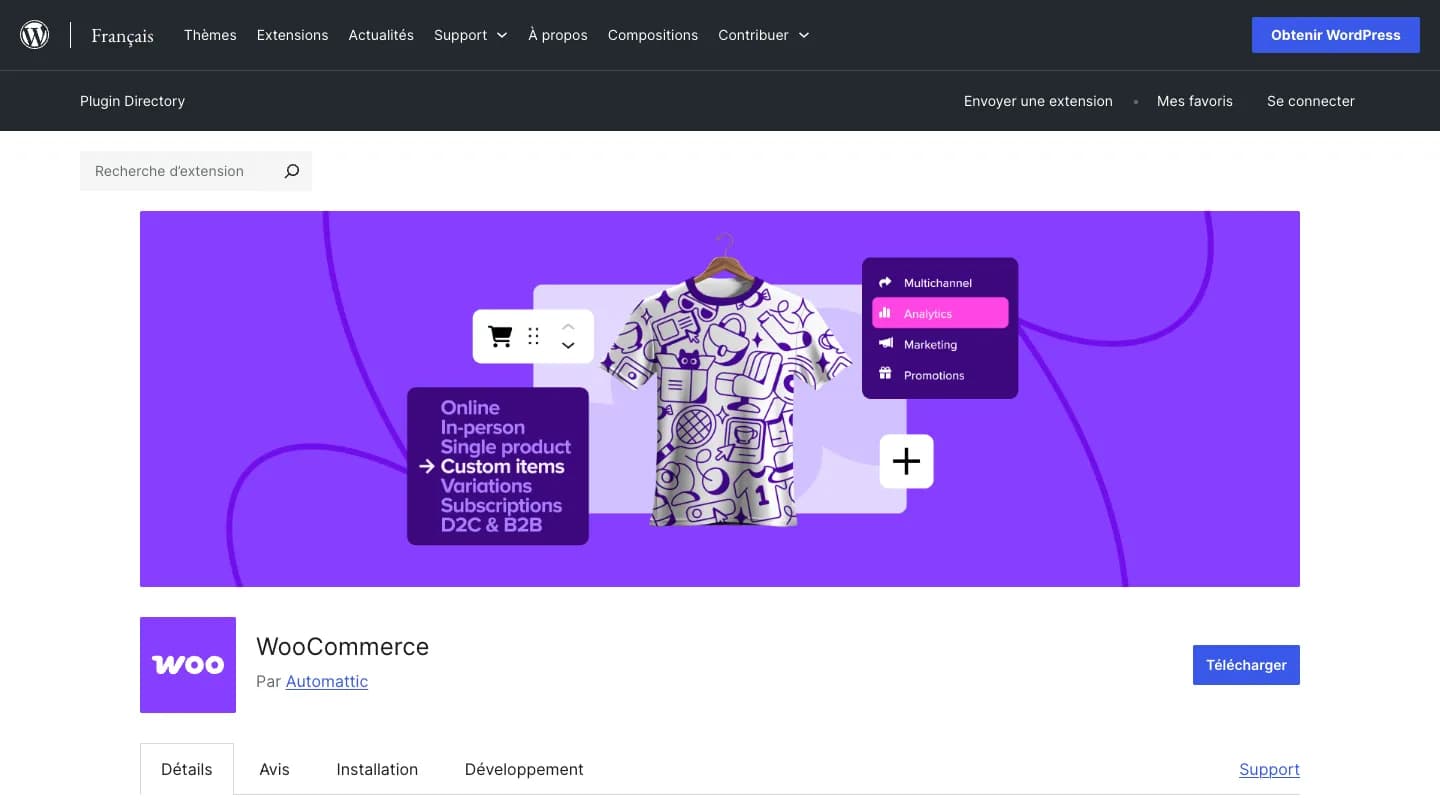Open Actualités in the top navigation
Viewport: 1440px width, 810px height.
click(x=381, y=35)
